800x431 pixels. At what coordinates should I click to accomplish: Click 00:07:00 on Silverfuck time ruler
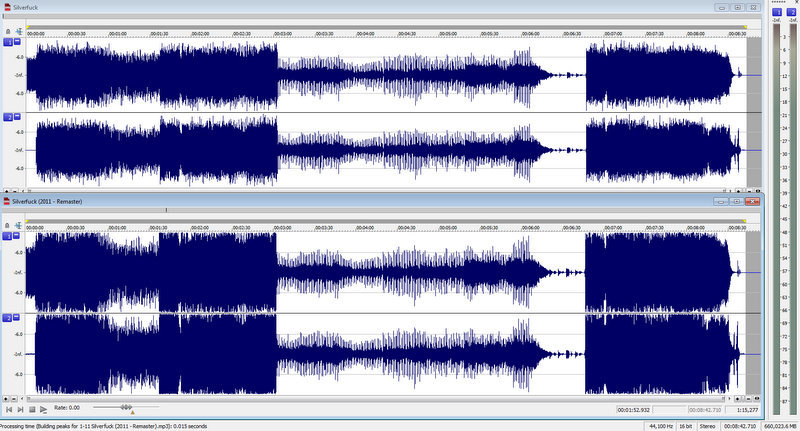point(613,34)
